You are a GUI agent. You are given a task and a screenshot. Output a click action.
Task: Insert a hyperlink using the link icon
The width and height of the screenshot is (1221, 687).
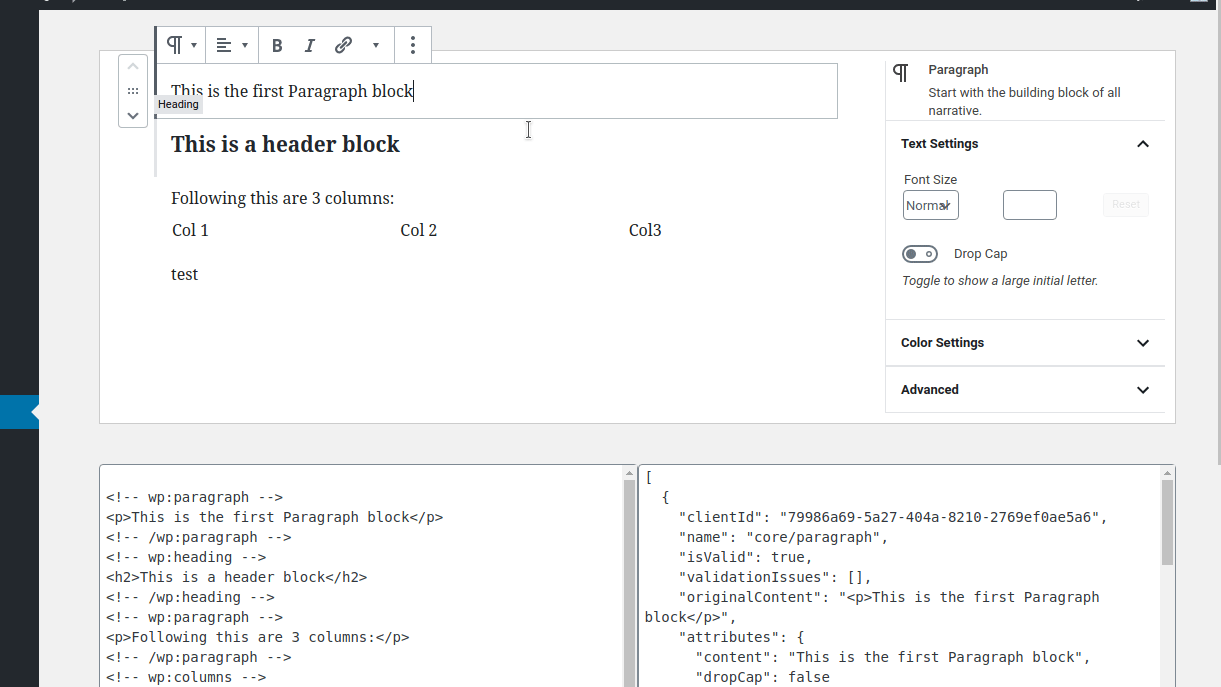click(x=343, y=45)
